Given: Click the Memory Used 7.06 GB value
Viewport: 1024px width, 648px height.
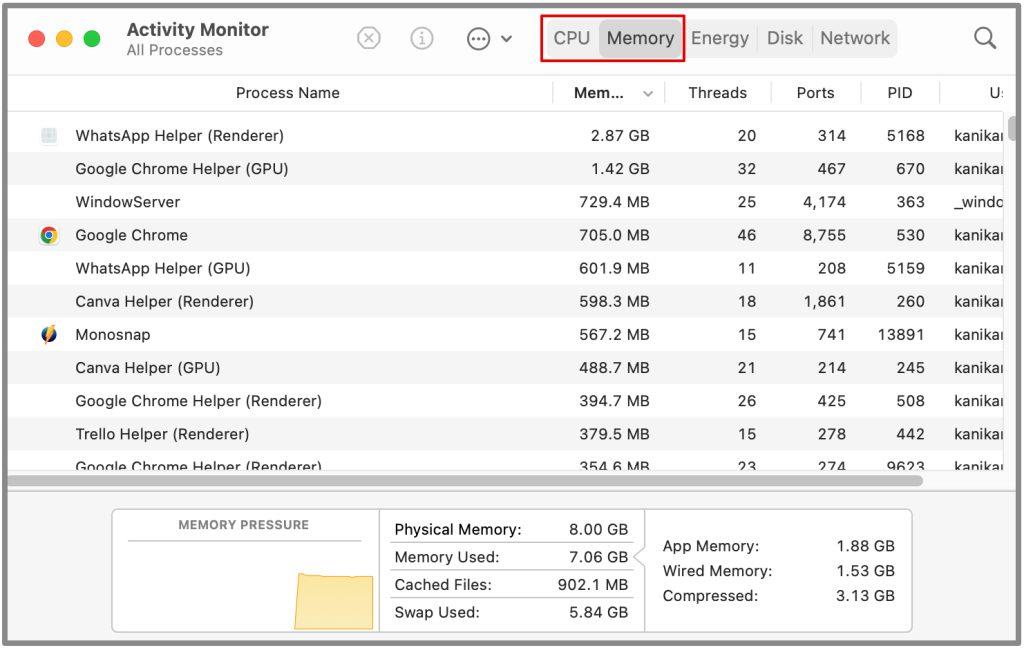Looking at the screenshot, I should click(598, 557).
